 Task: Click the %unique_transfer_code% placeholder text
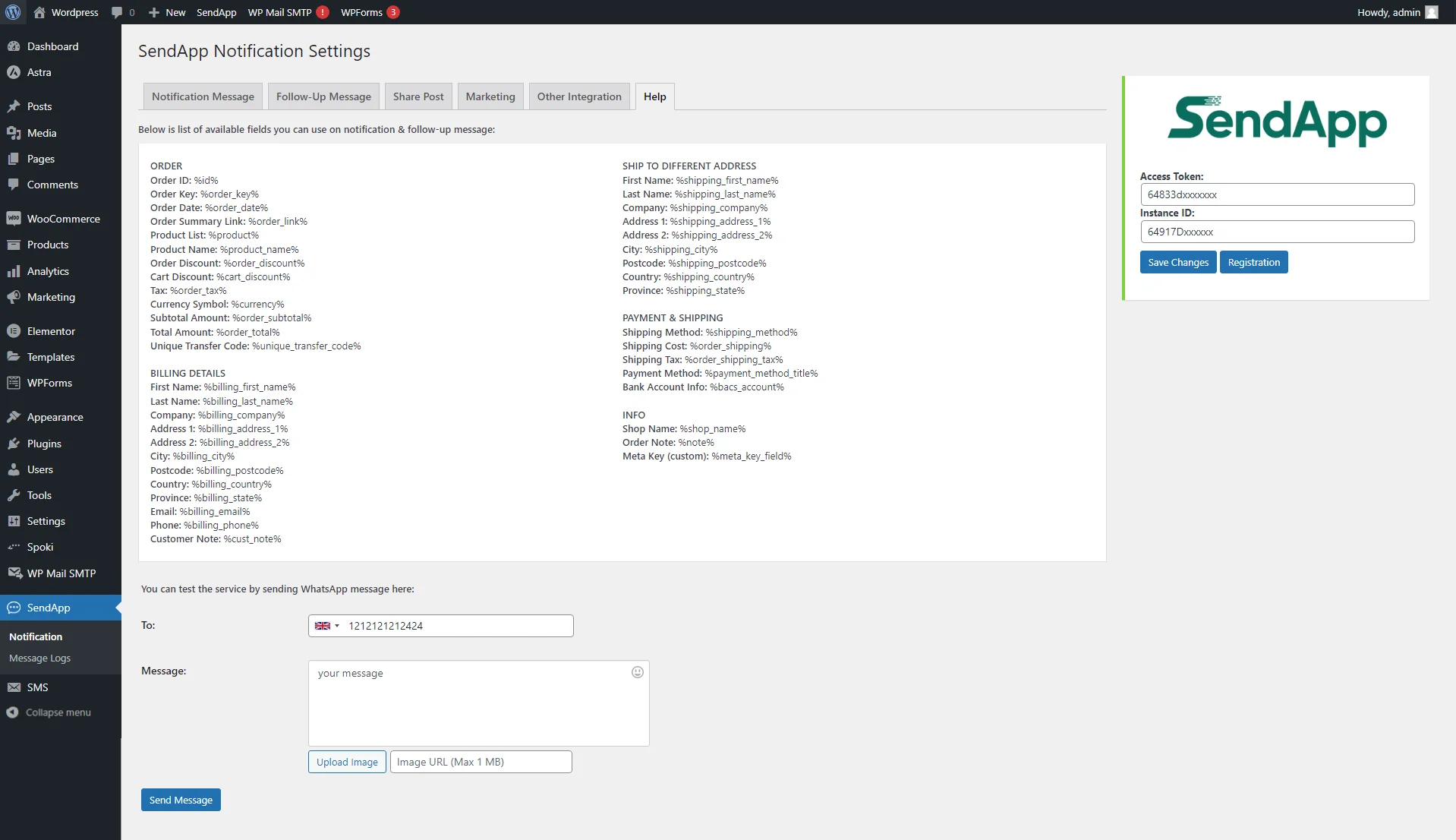pyautogui.click(x=307, y=346)
